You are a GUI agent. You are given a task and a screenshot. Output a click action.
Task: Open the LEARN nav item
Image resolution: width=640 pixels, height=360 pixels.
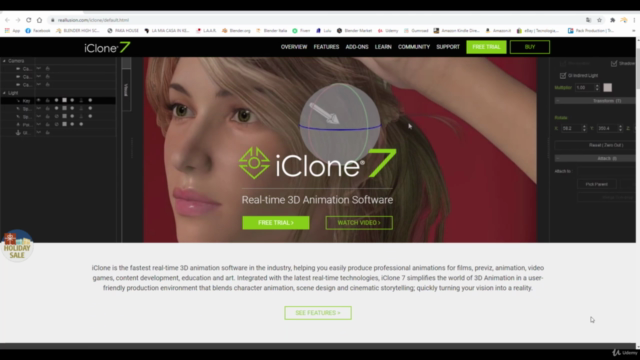pos(383,47)
